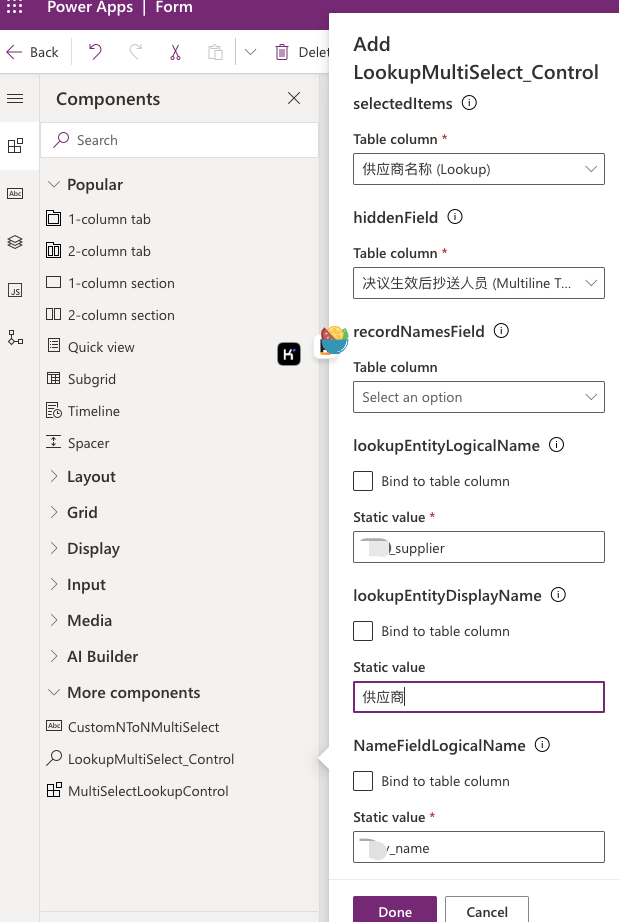Screen dimensions: 619x922
Task: Click the Undo icon
Action: (x=96, y=51)
